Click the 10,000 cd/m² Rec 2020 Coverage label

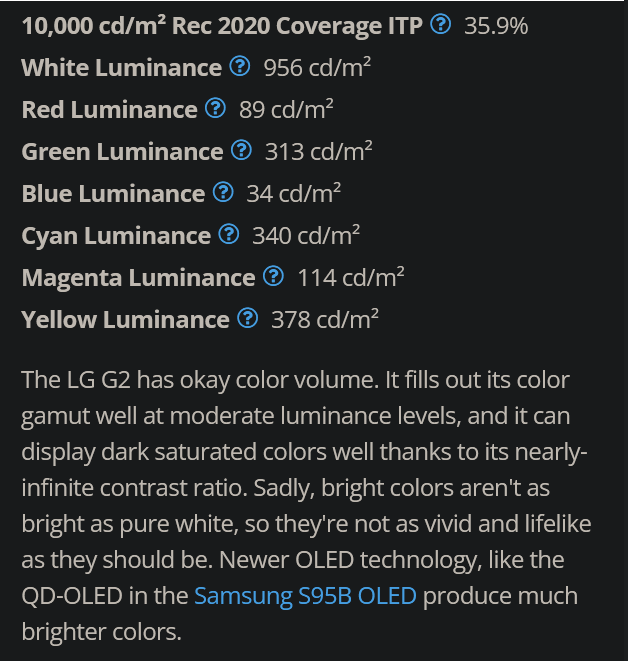pyautogui.click(x=222, y=25)
